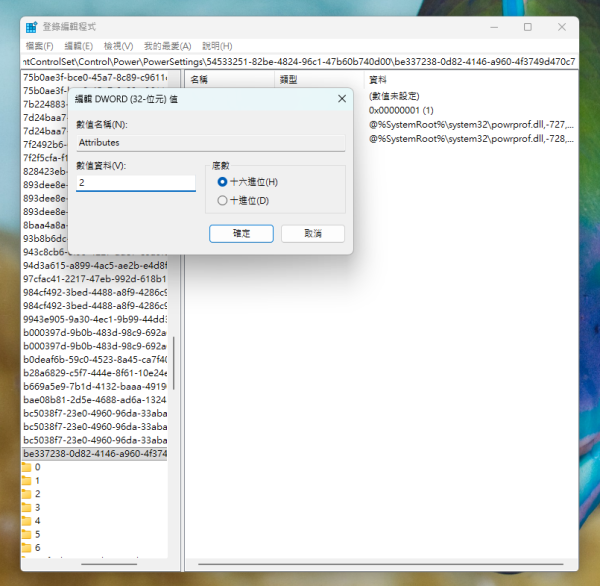Click the (數值未設定) default data entry
600x586 pixels.
(x=394, y=96)
